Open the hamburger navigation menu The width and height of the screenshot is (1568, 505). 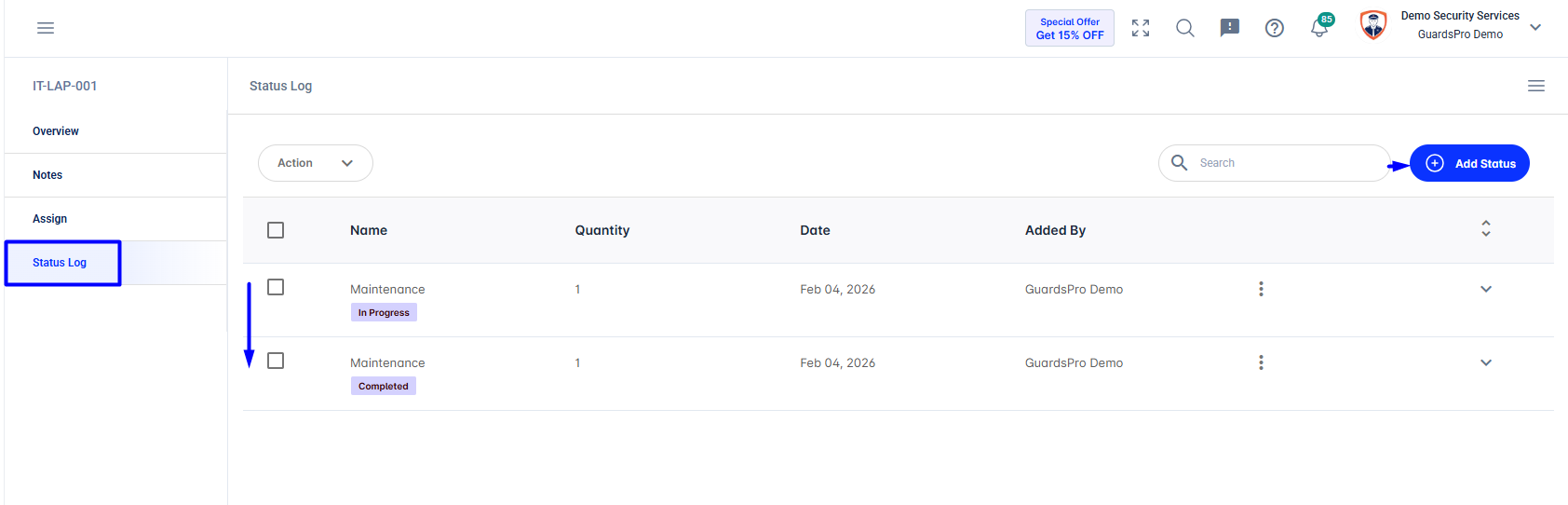(x=46, y=28)
